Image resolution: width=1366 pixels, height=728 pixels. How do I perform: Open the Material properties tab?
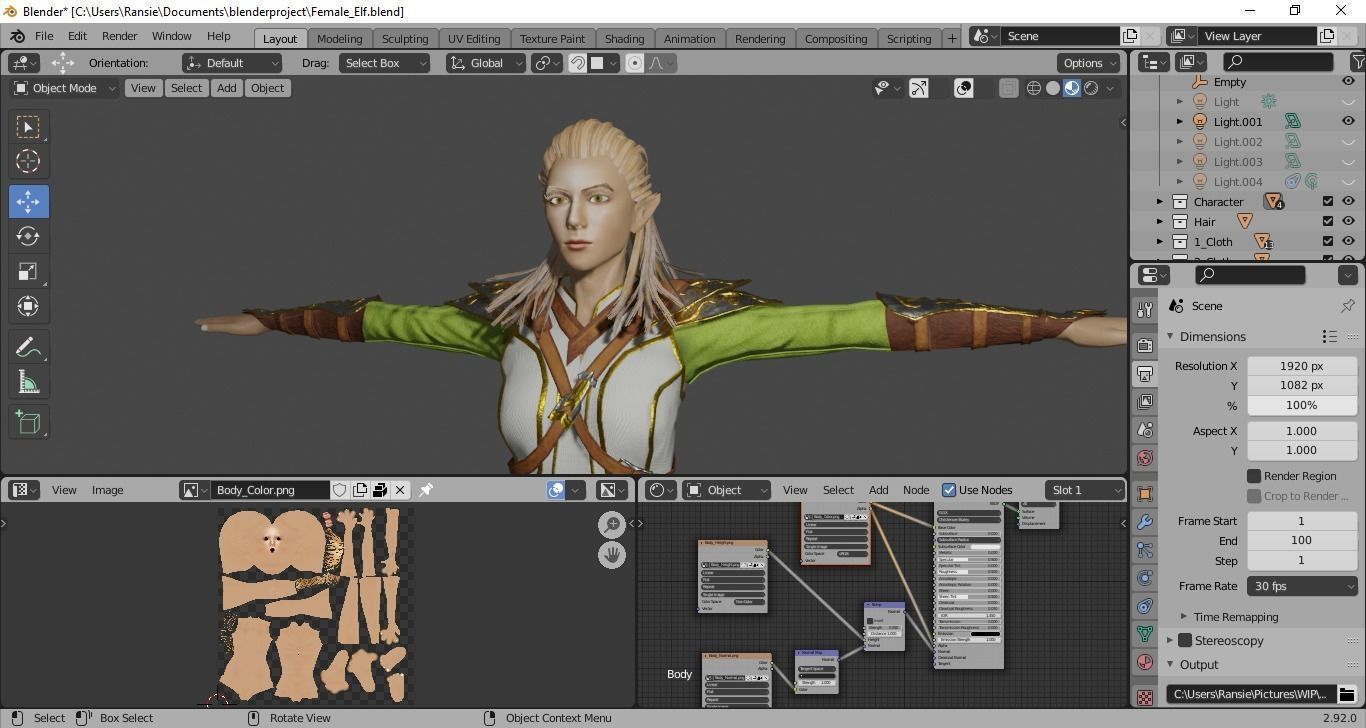click(x=1145, y=662)
